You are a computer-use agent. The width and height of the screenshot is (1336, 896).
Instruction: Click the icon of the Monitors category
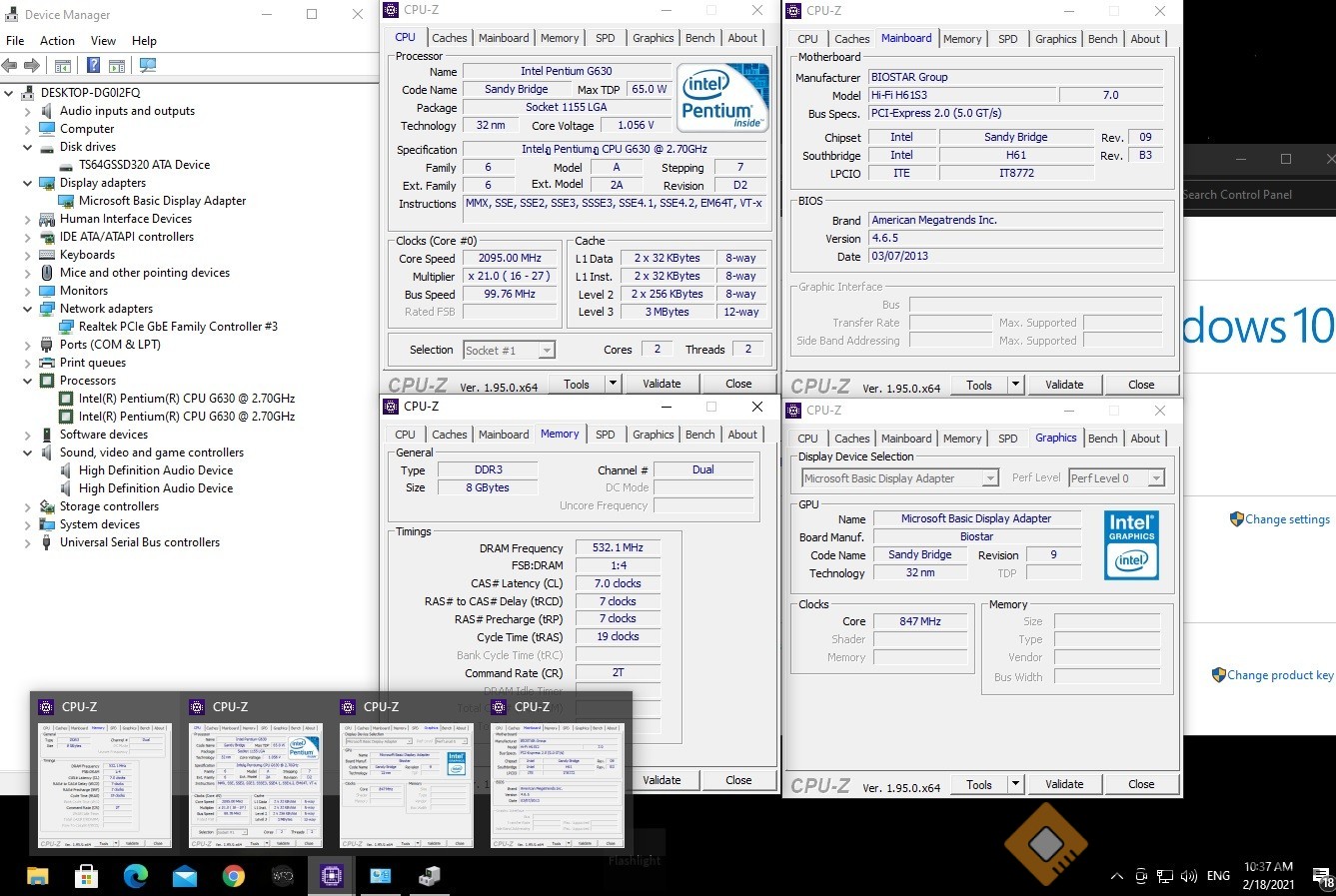pos(47,291)
